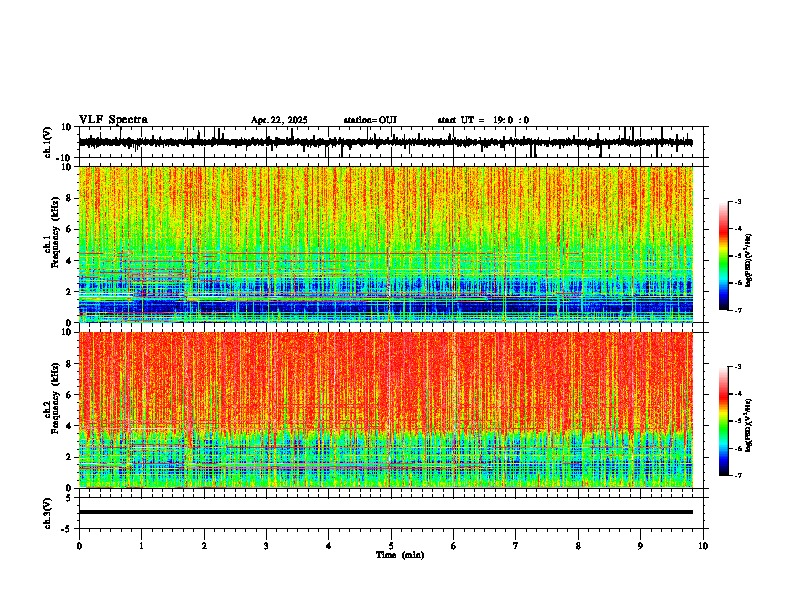
Task: Click time axis tick label "6"
Action: pos(454,546)
